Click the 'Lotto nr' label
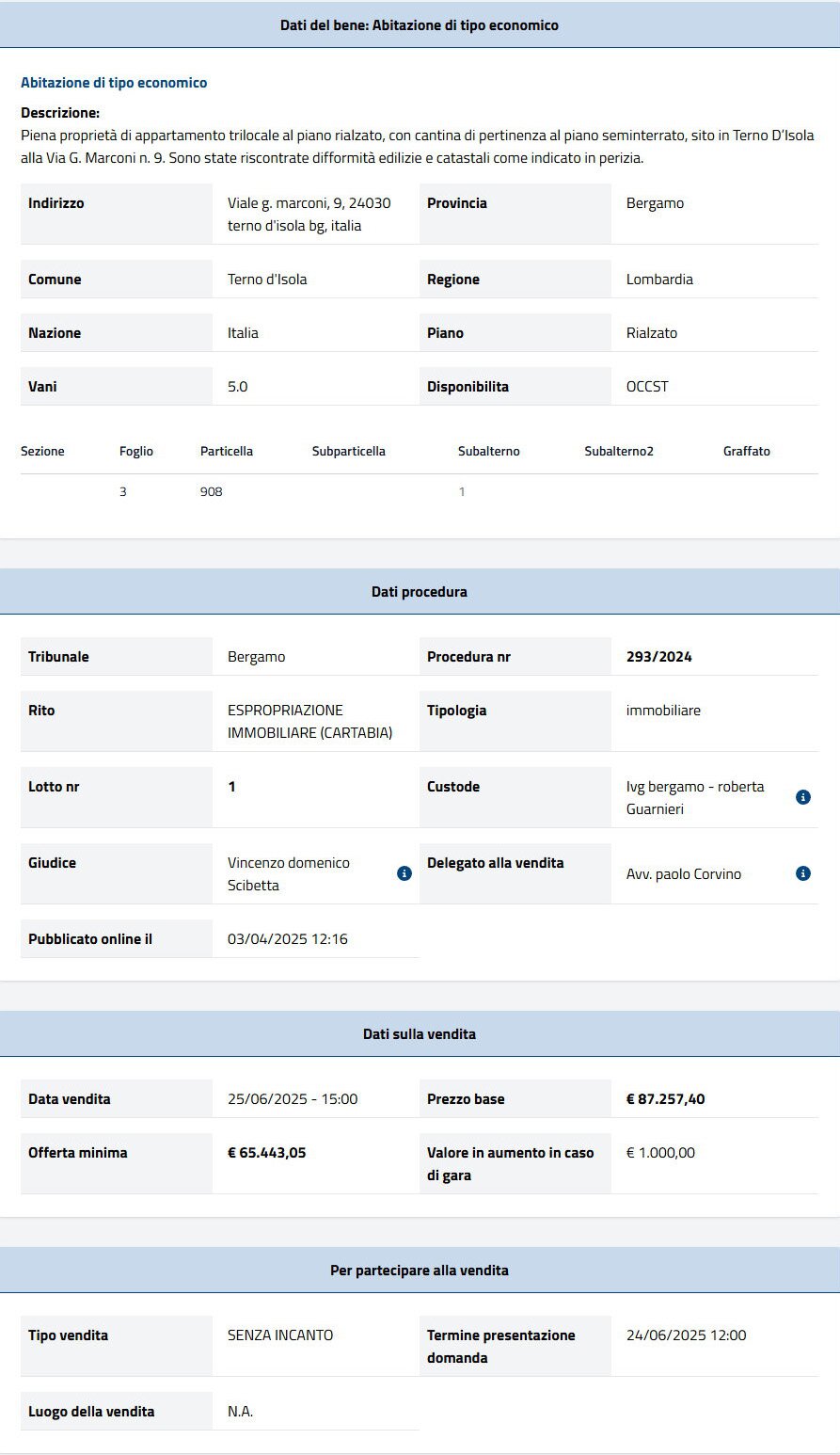 pyautogui.click(x=54, y=787)
